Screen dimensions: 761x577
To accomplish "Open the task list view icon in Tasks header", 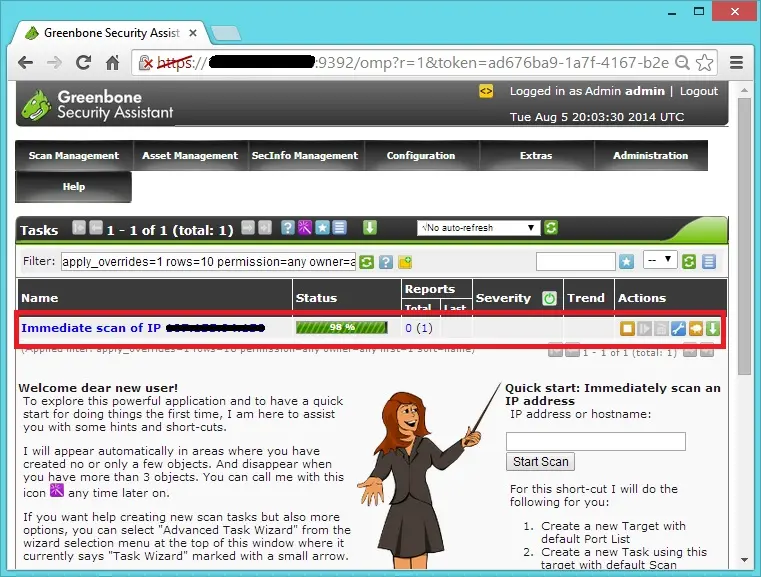I will 339,228.
